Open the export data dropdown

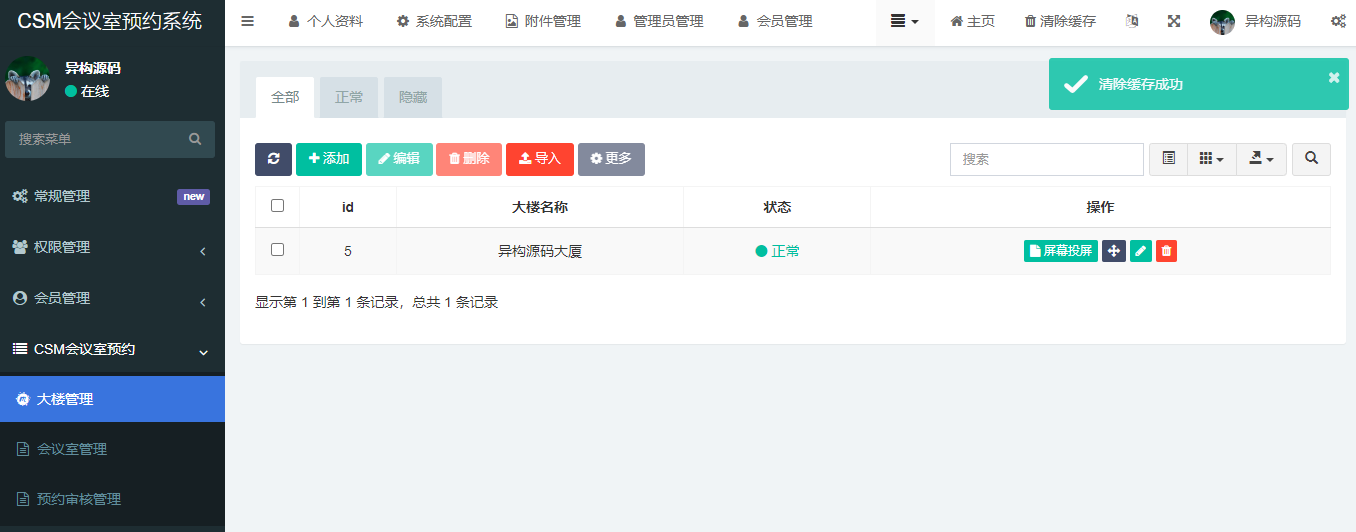(1261, 159)
